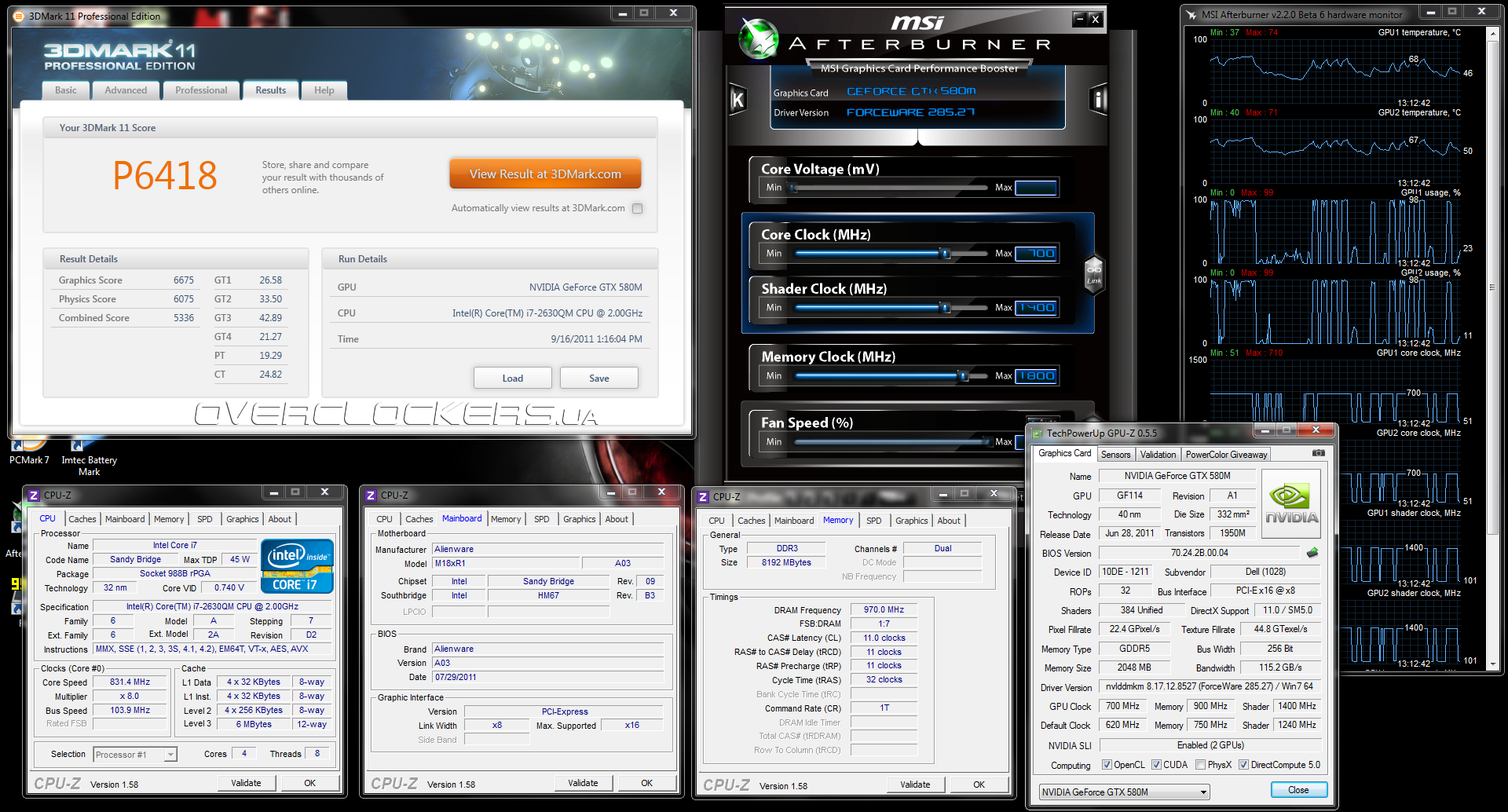Screen dimensions: 1508x812
Task: Click the Shader Clock slider handle
Action: (946, 308)
